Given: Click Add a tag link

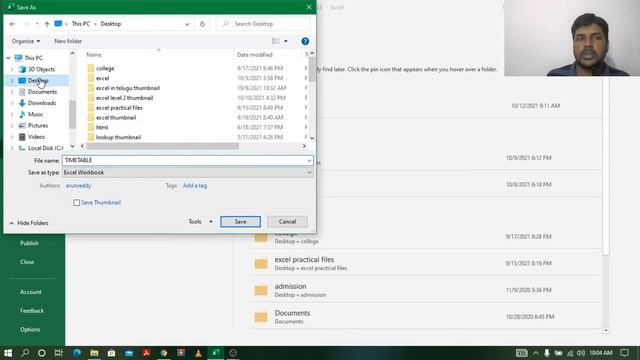Looking at the screenshot, I should point(195,186).
